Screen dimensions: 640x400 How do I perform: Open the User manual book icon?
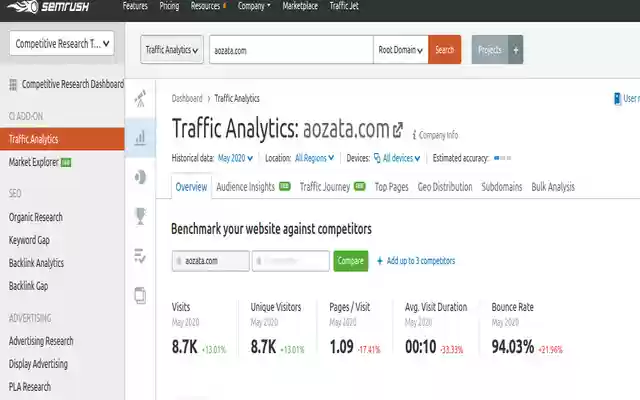[617, 98]
